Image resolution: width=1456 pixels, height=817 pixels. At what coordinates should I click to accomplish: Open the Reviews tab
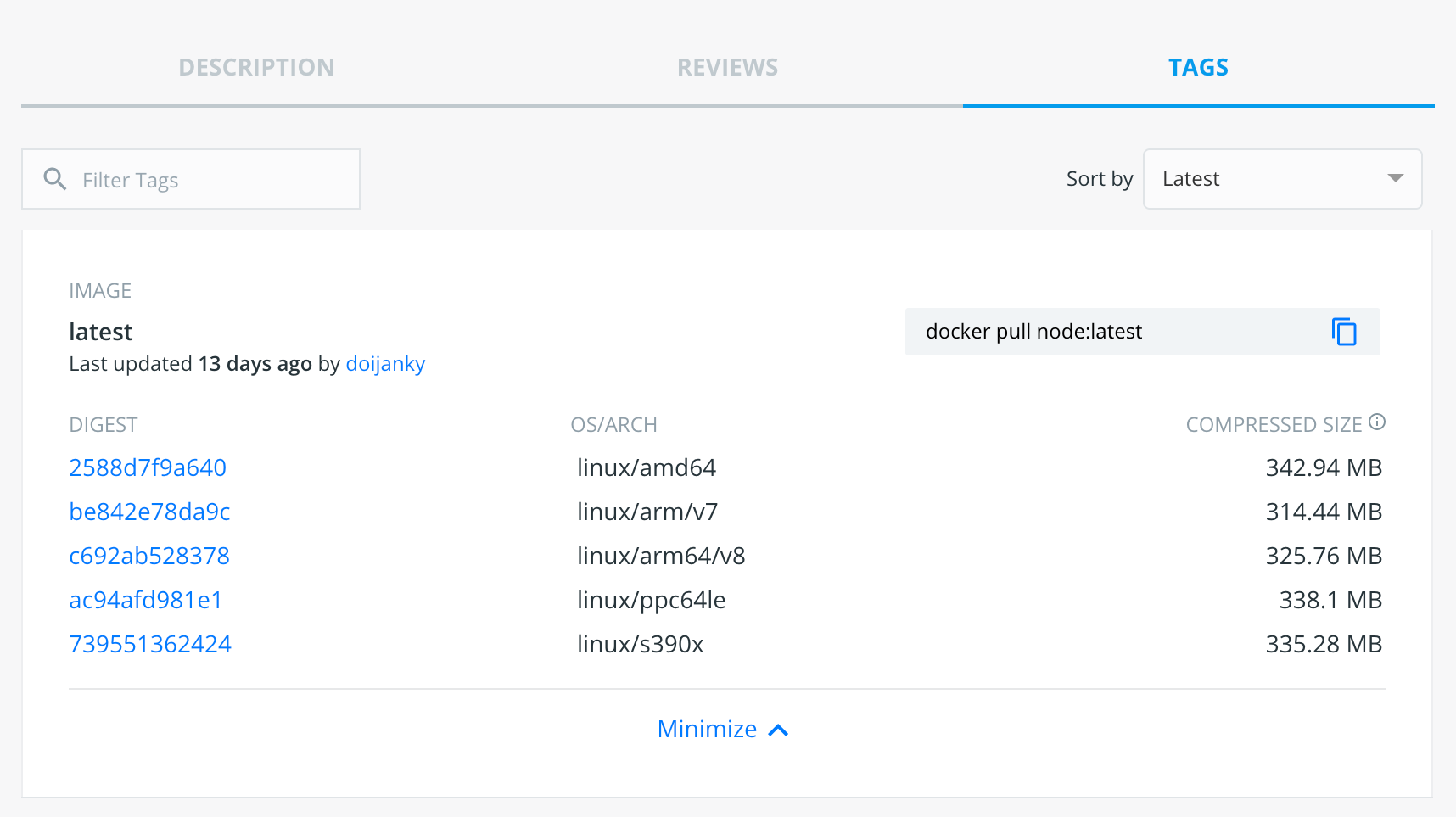tap(727, 67)
